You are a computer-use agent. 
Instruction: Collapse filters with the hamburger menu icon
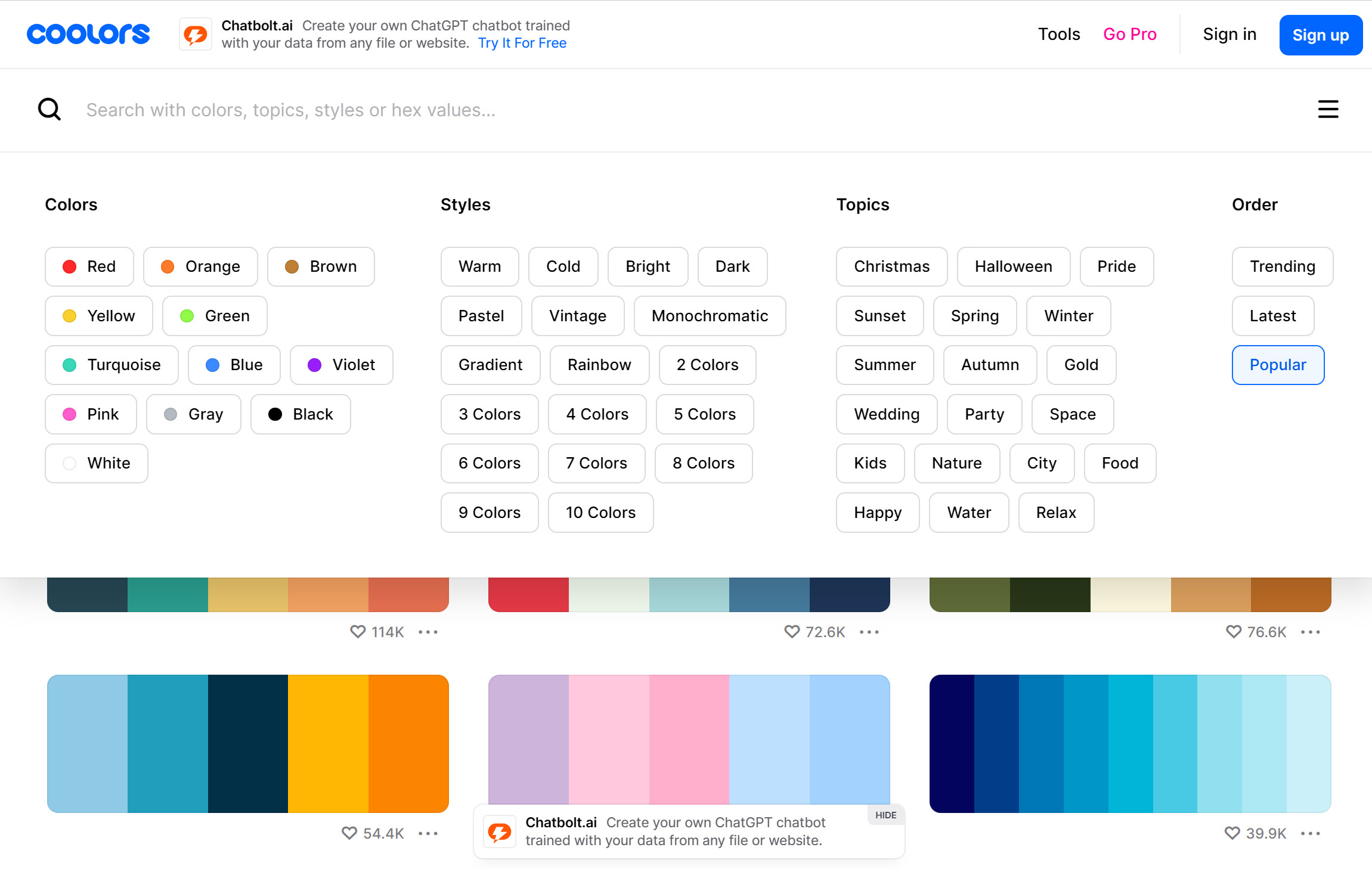(1328, 110)
